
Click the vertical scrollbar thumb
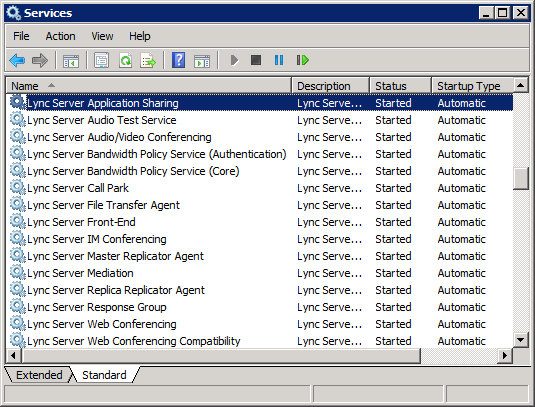tap(521, 178)
